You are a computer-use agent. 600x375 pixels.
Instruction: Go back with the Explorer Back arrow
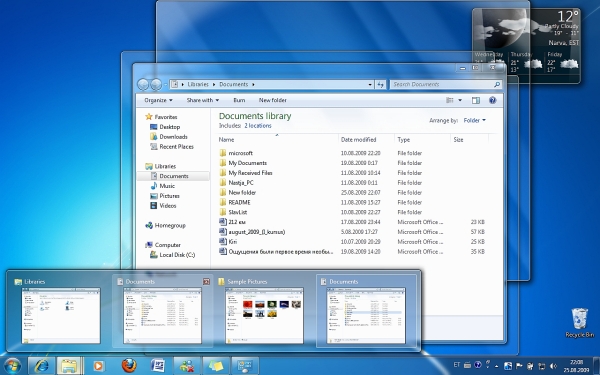pyautogui.click(x=143, y=84)
